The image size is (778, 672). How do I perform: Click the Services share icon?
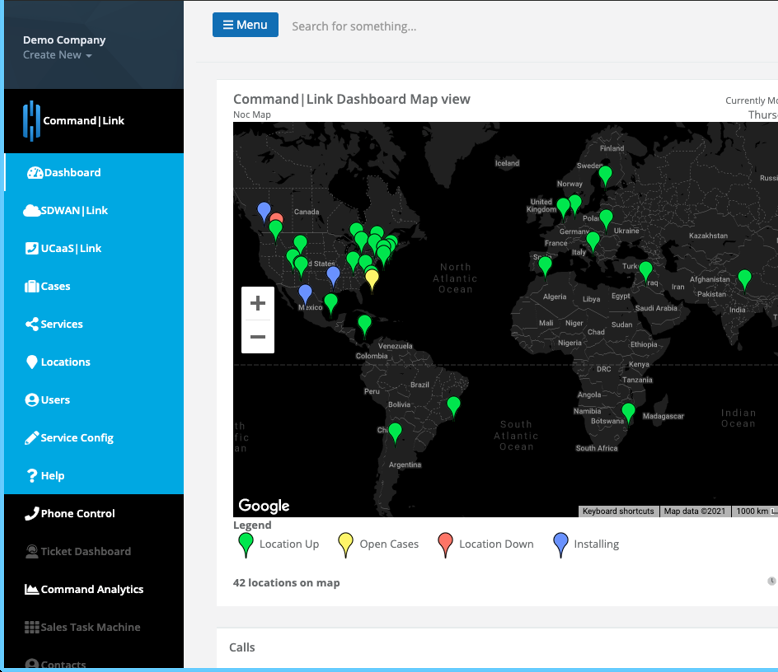[32, 324]
